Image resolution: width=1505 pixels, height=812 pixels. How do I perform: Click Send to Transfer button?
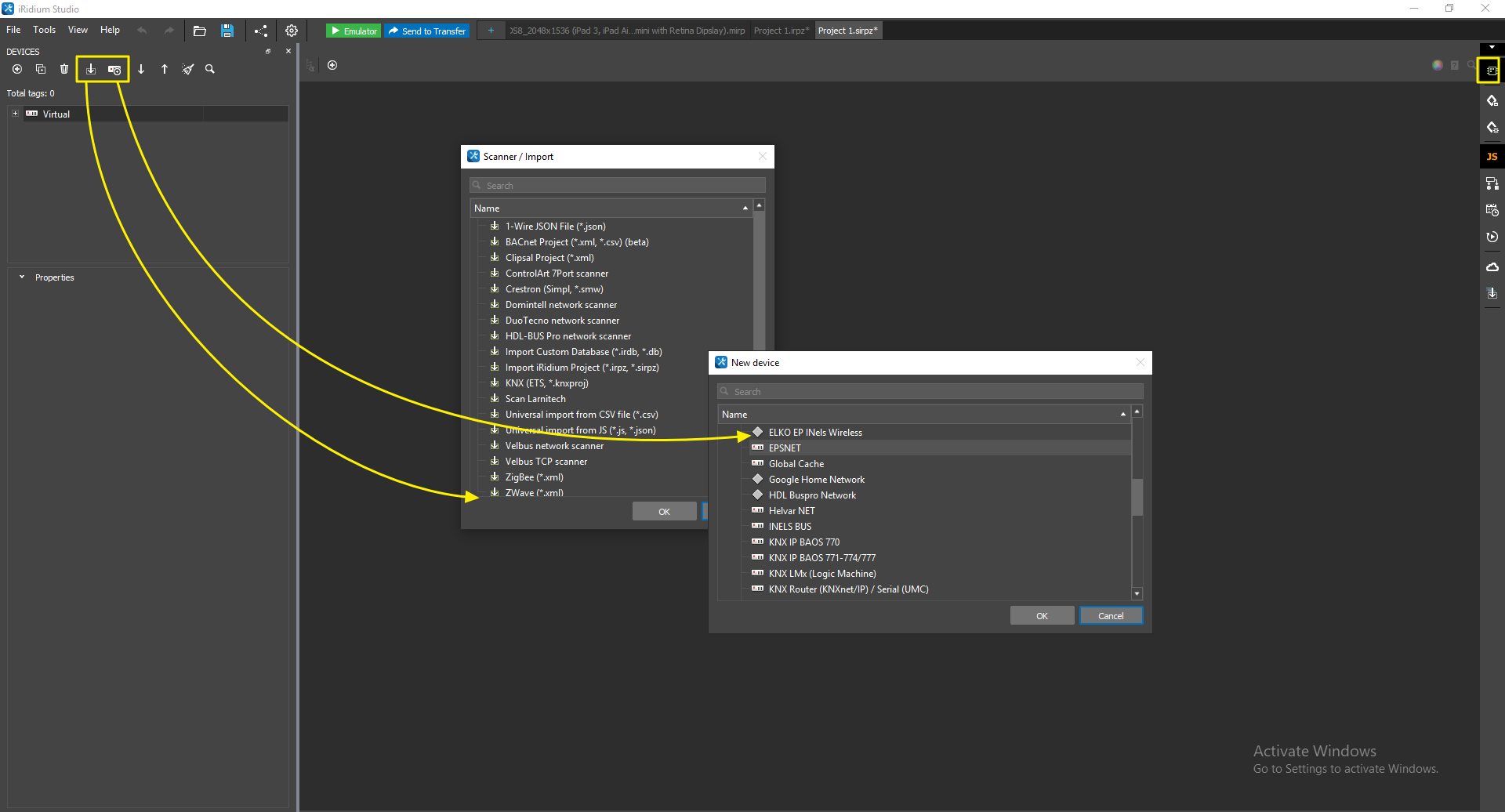[426, 31]
